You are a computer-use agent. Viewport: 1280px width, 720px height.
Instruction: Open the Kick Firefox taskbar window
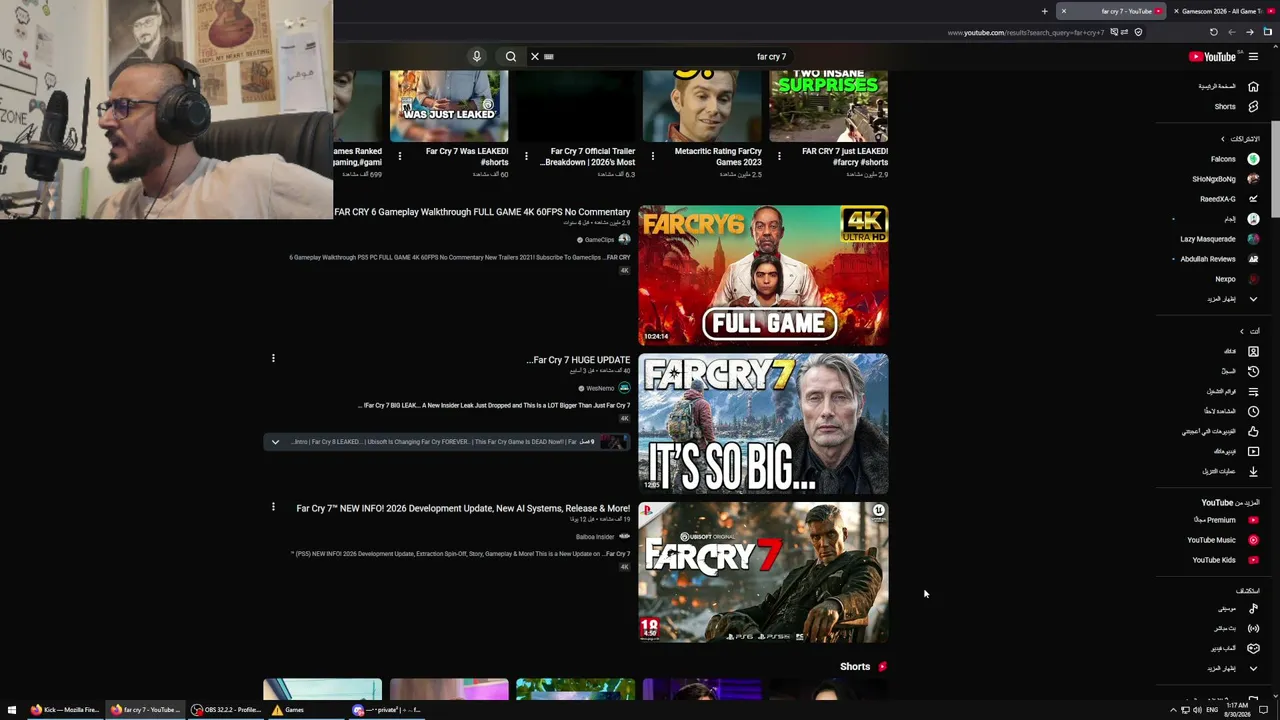pyautogui.click(x=64, y=710)
